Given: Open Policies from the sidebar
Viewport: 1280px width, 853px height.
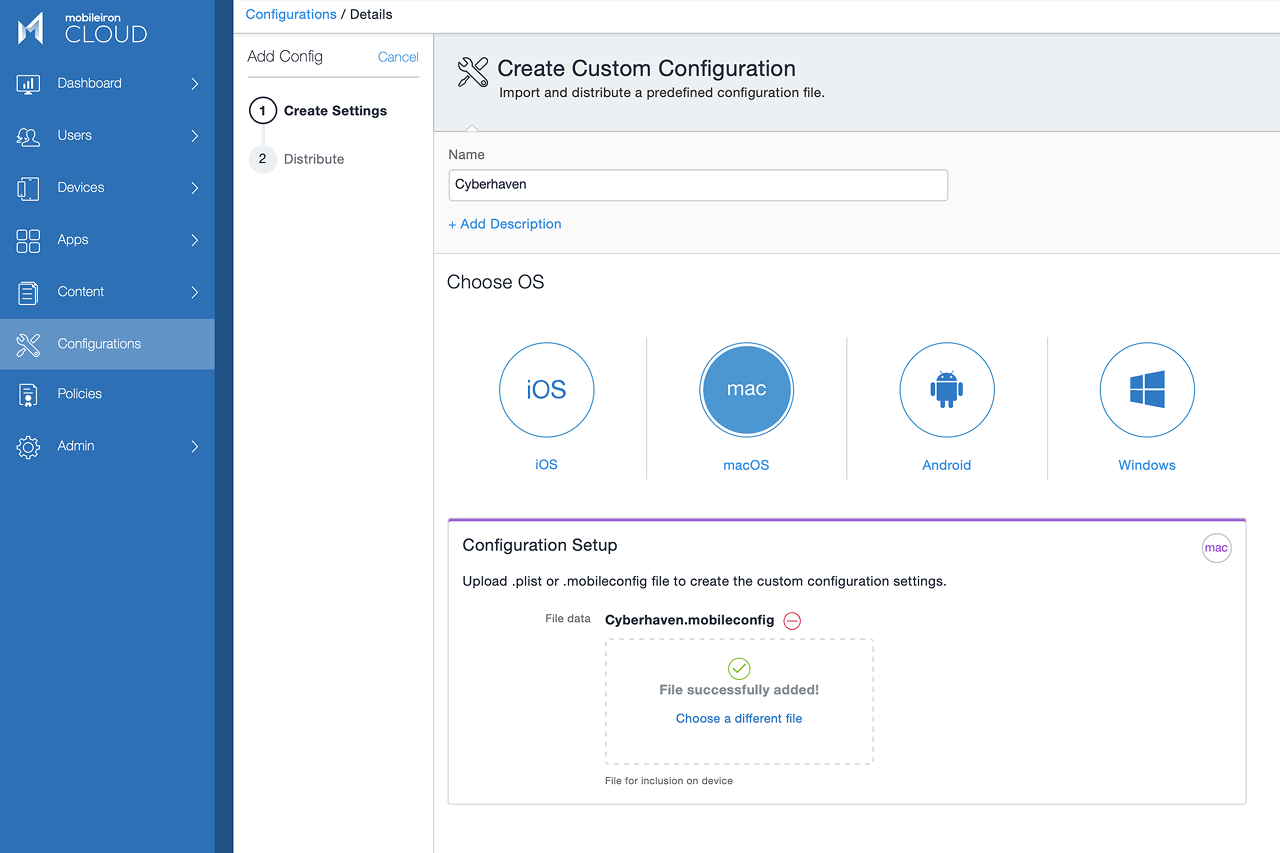Looking at the screenshot, I should (x=80, y=394).
